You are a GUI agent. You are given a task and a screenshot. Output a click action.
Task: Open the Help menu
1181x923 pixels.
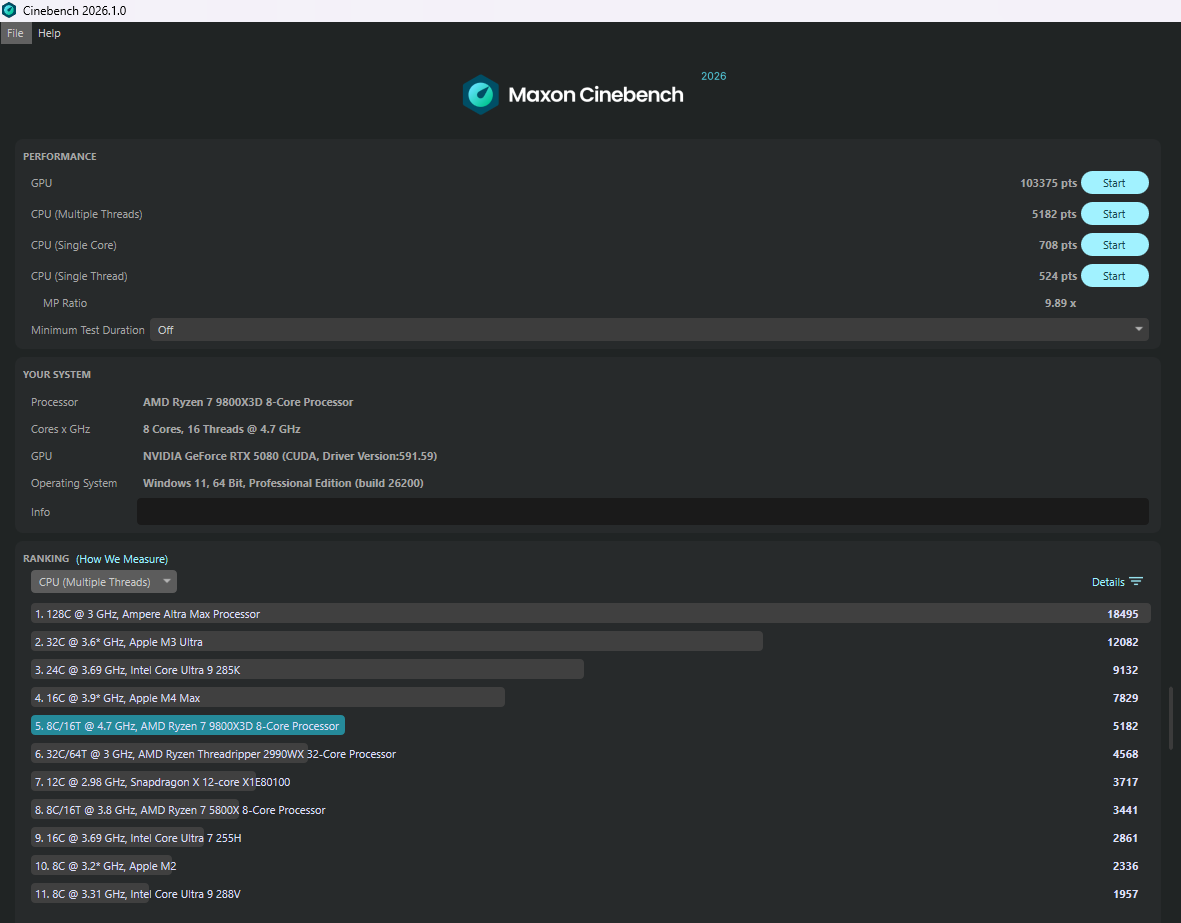(x=49, y=33)
